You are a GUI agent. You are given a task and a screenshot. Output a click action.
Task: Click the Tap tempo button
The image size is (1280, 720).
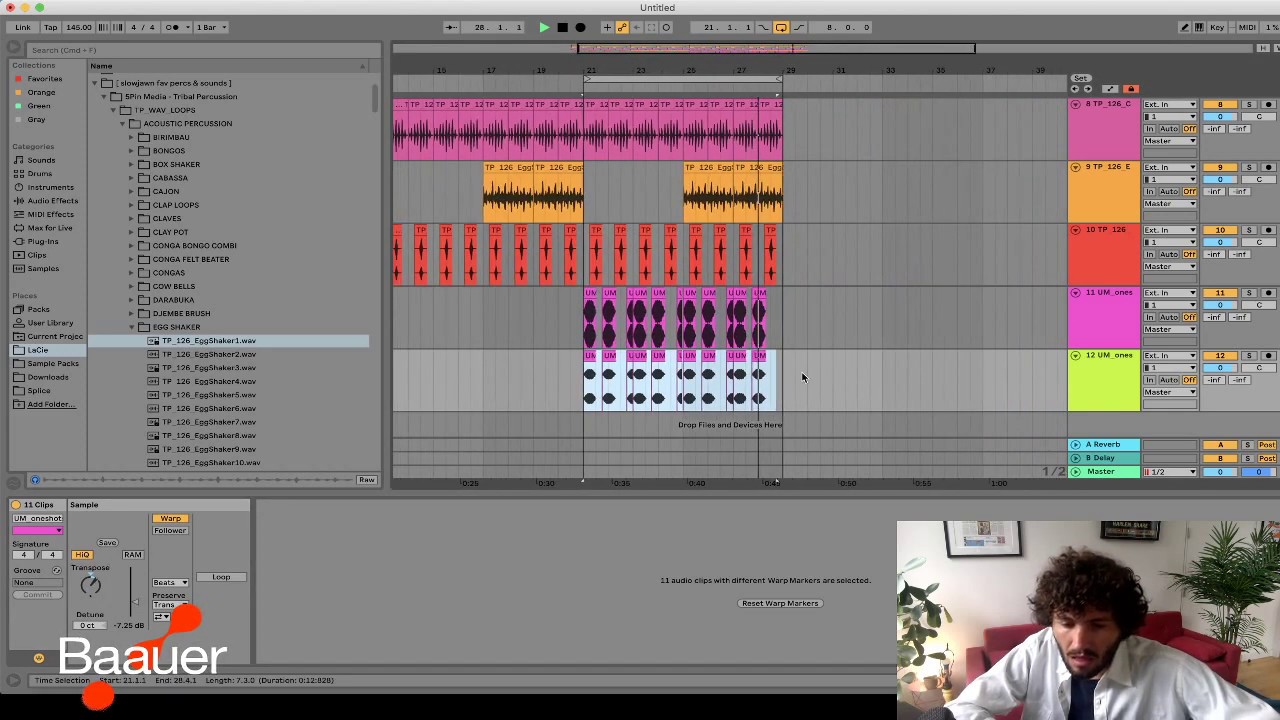50,27
